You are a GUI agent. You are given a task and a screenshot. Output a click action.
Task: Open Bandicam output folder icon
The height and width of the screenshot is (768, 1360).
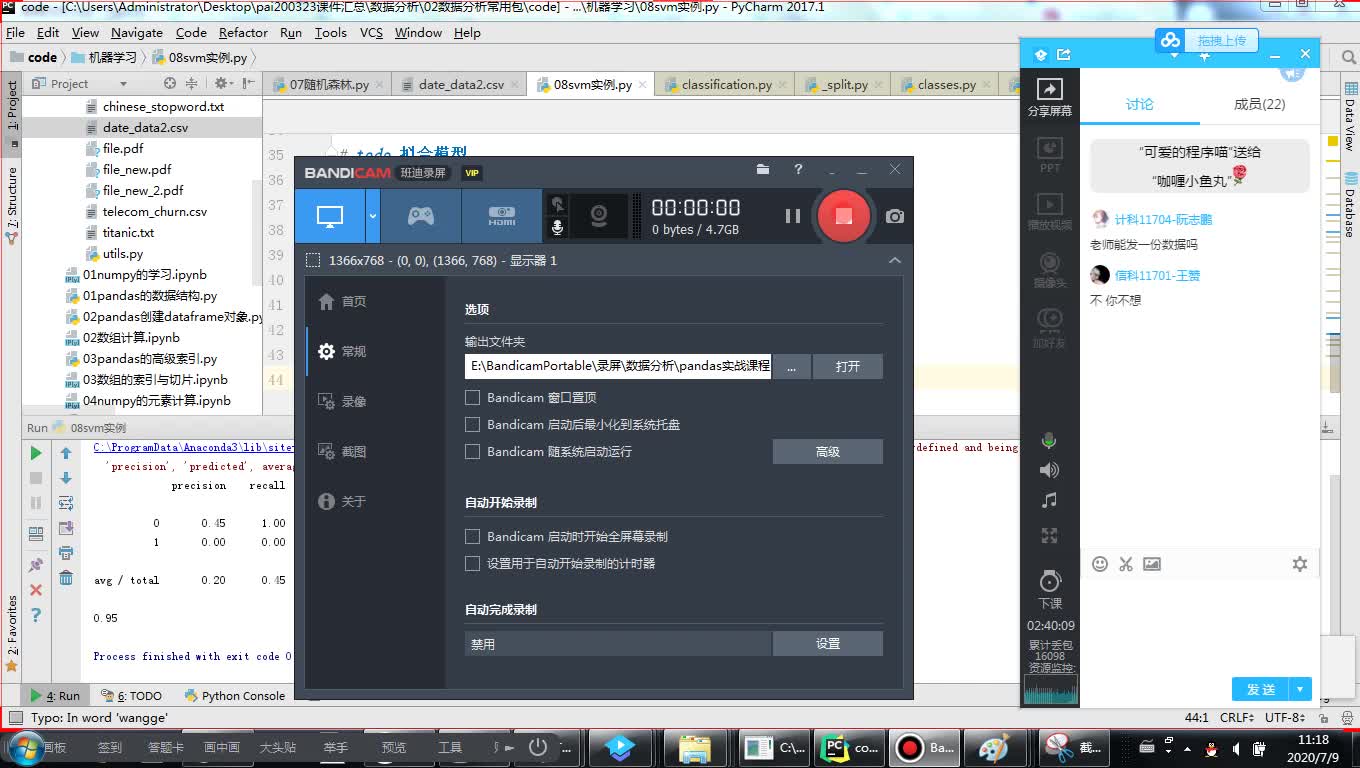763,170
